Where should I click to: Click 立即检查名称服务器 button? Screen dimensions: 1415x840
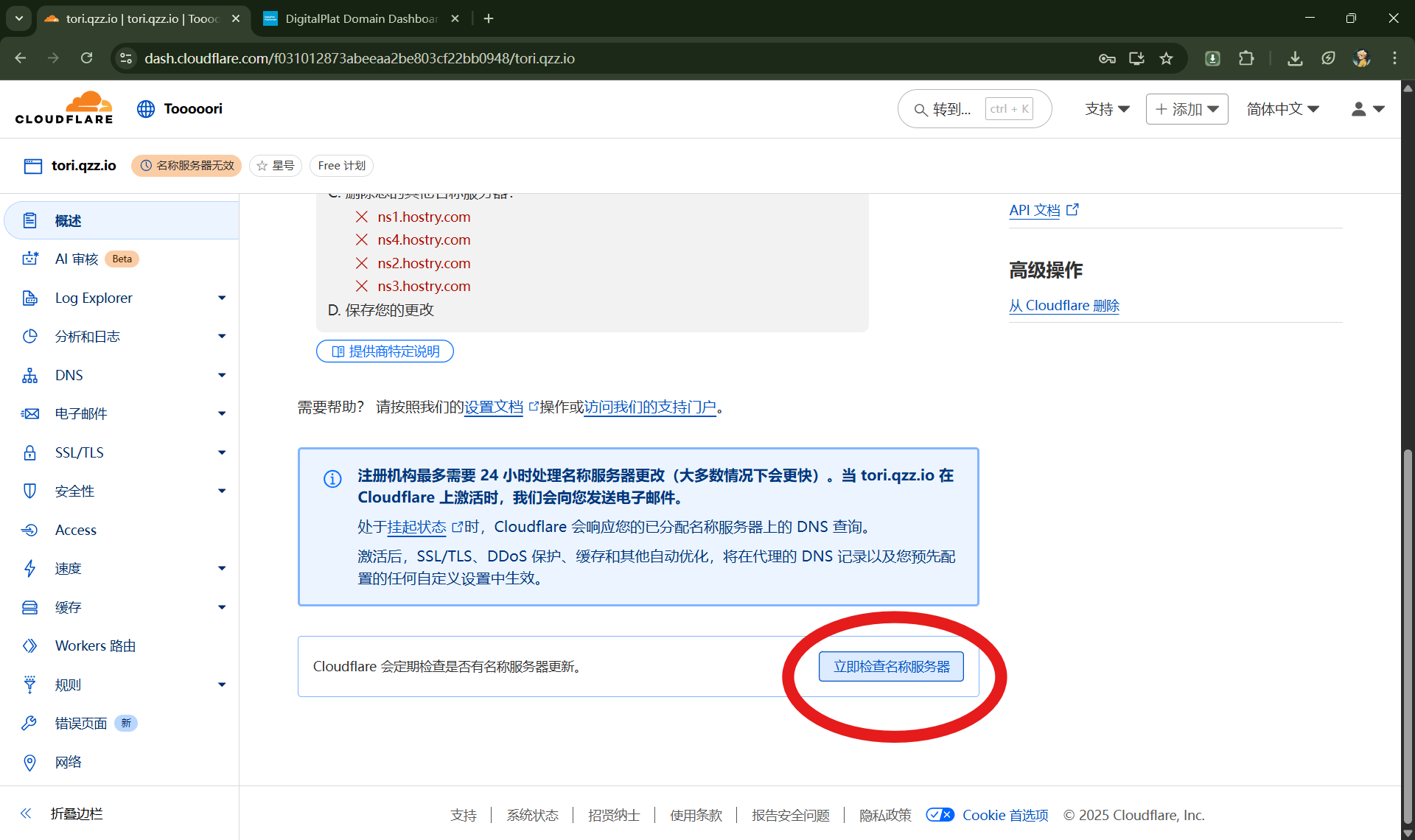(891, 666)
